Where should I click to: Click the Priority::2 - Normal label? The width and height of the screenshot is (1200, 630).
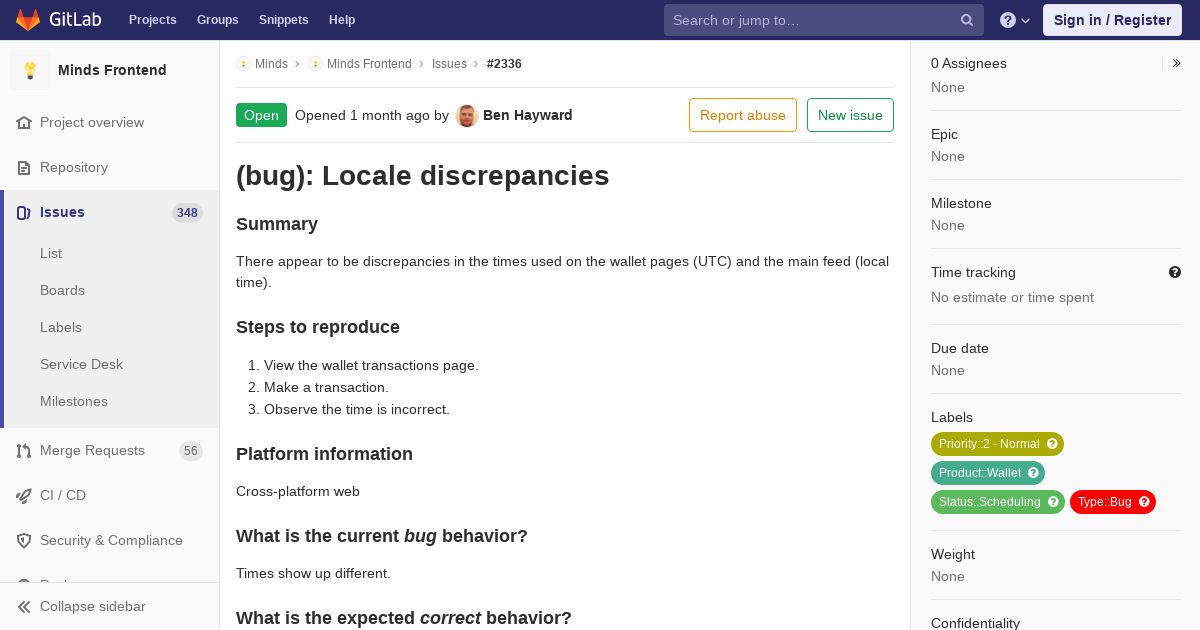point(989,444)
